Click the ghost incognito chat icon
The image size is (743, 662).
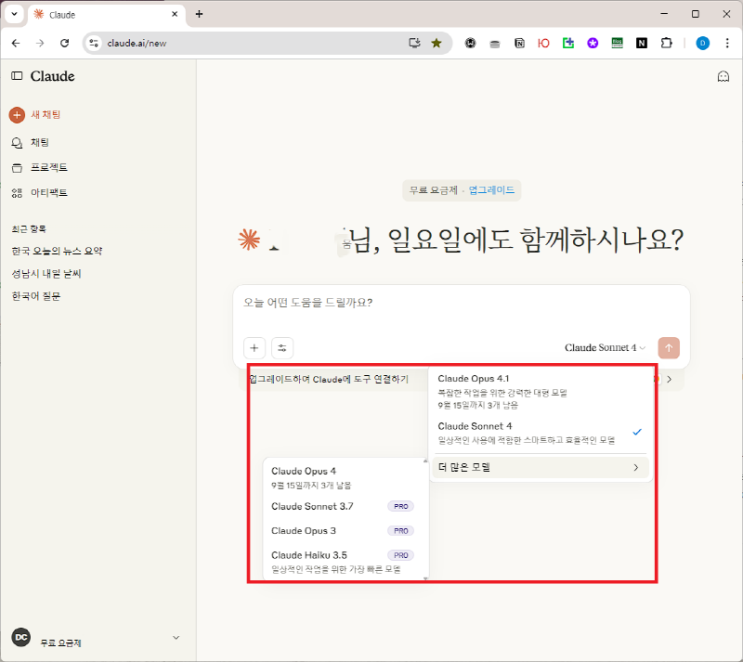coord(723,76)
